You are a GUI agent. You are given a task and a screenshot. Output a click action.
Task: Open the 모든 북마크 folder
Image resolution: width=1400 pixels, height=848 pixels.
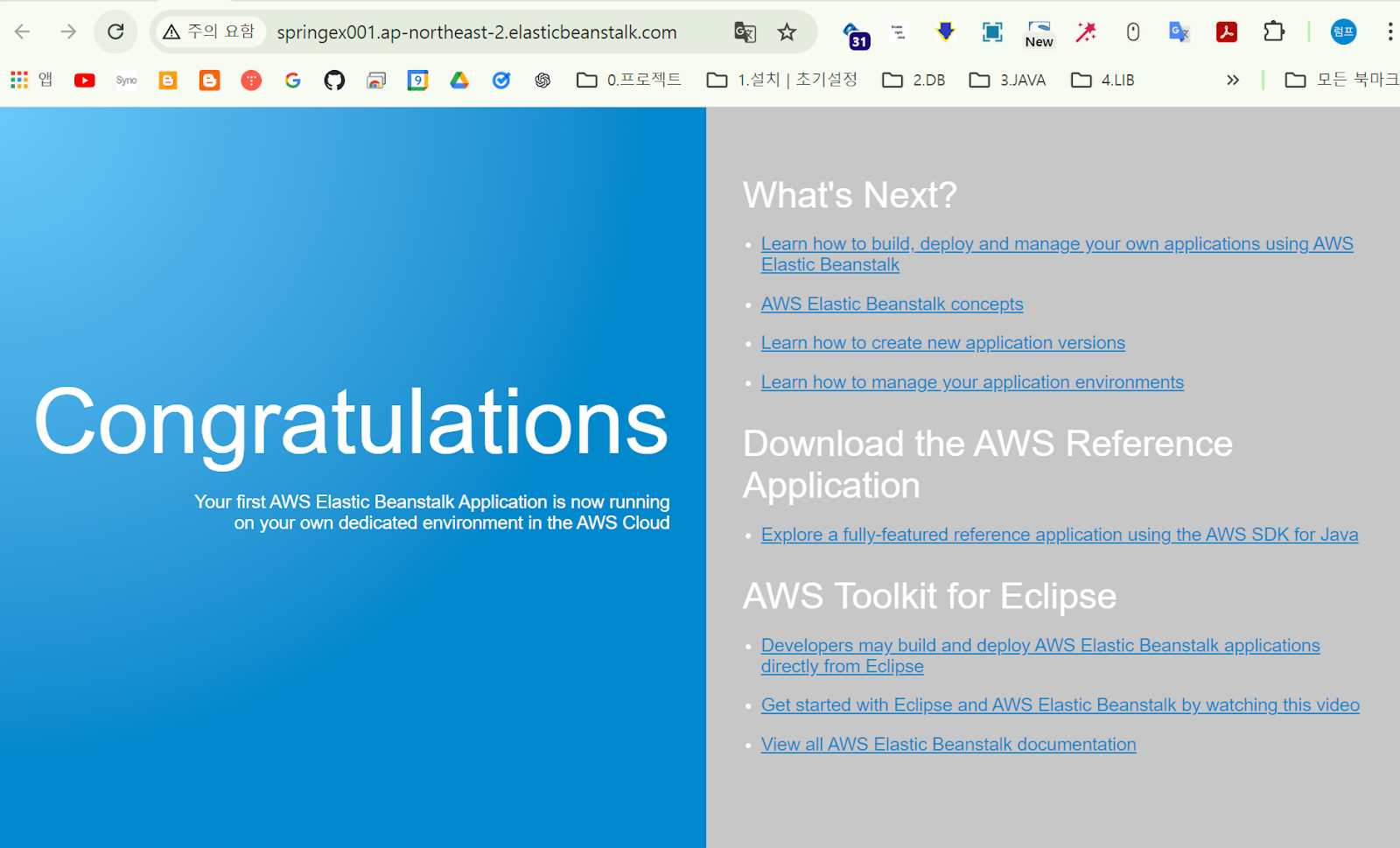point(1341,81)
